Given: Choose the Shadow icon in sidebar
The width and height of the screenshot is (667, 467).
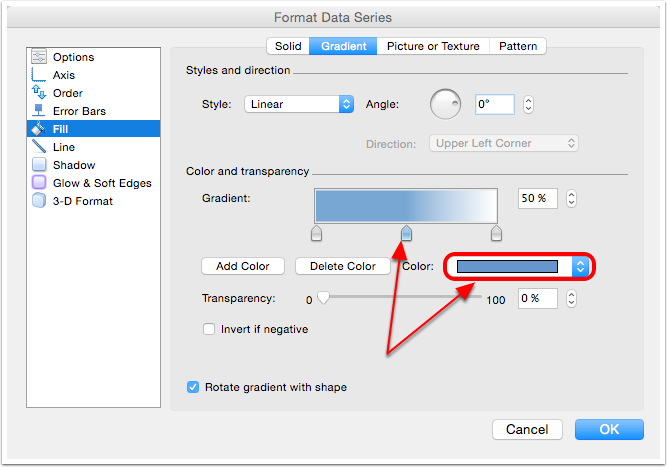Looking at the screenshot, I should coord(39,165).
